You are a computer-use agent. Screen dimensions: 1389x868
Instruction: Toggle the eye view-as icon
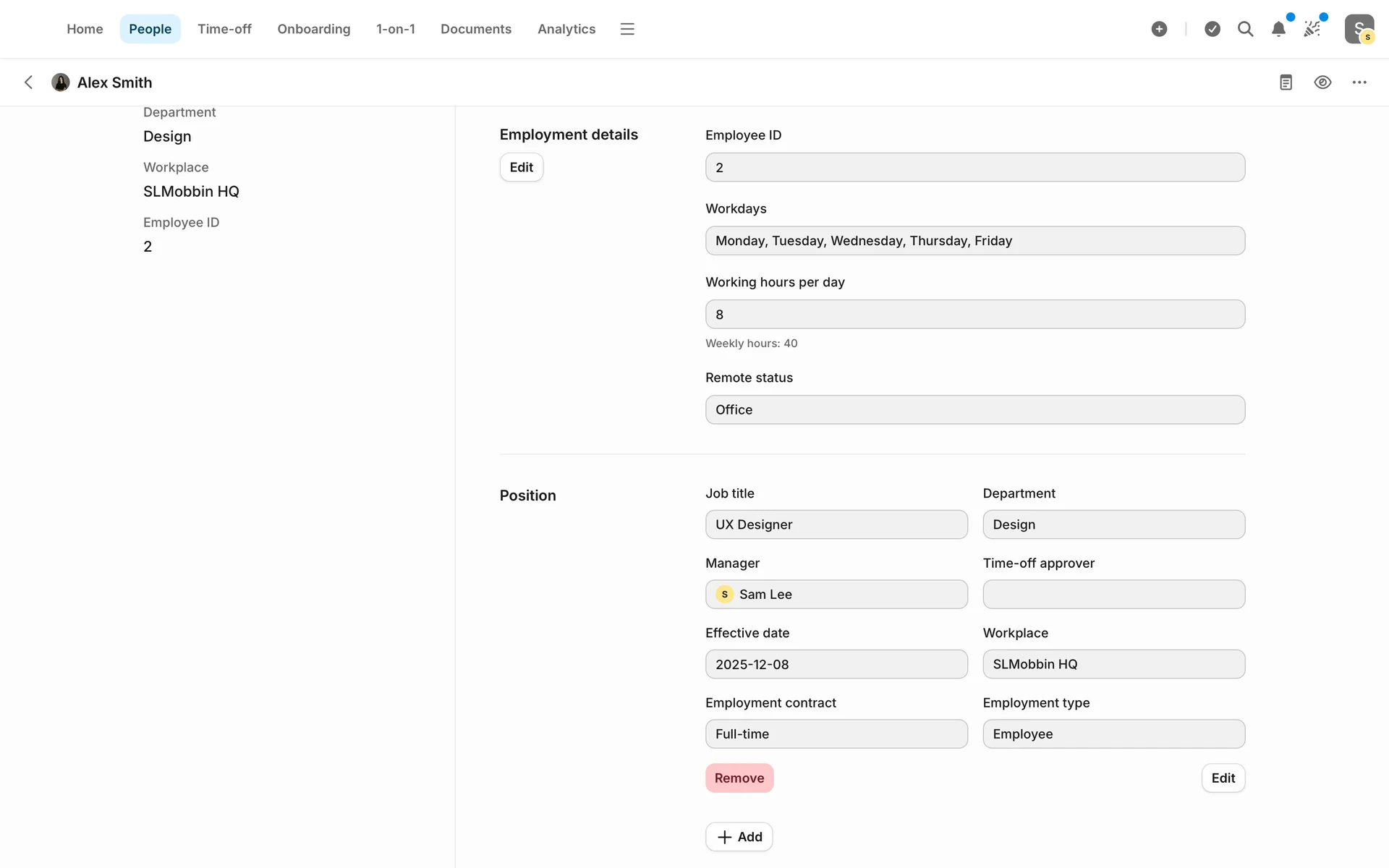point(1322,82)
